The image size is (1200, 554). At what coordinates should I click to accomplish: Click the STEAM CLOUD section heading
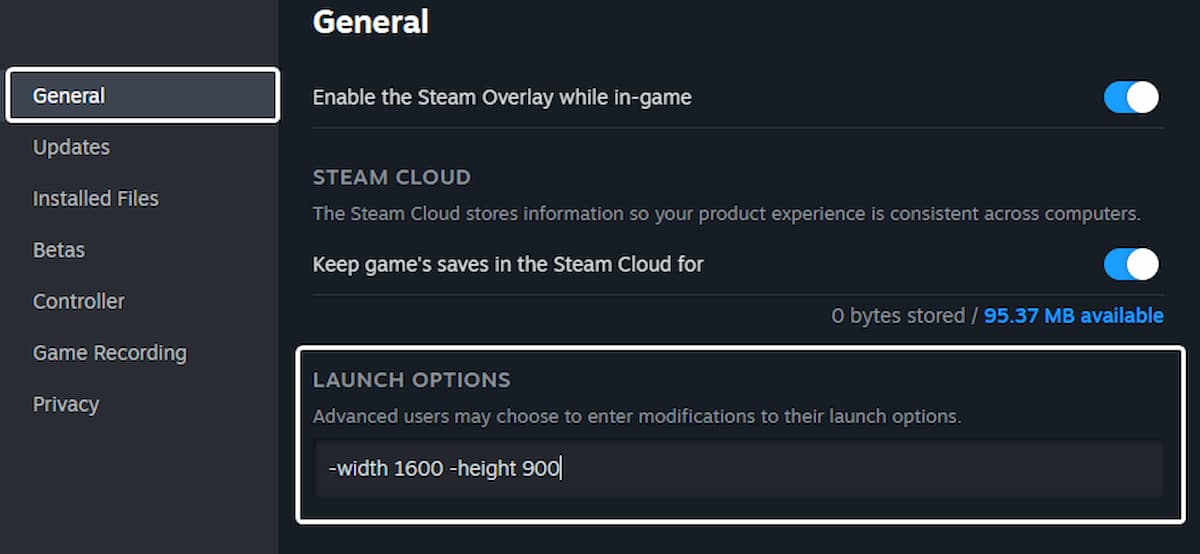[391, 178]
